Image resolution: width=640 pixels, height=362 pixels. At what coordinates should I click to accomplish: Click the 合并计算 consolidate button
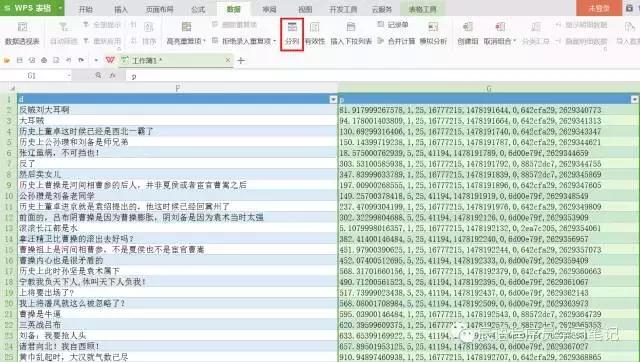396,41
